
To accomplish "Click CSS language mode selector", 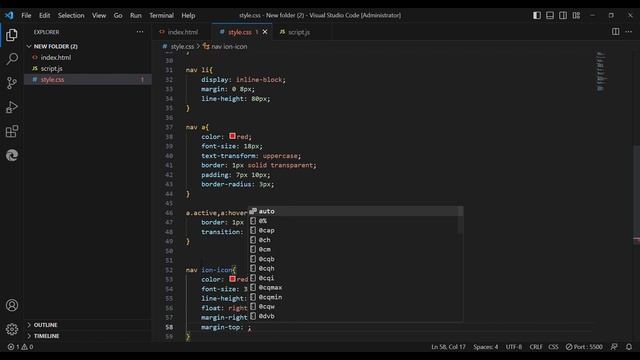I will tap(553, 347).
